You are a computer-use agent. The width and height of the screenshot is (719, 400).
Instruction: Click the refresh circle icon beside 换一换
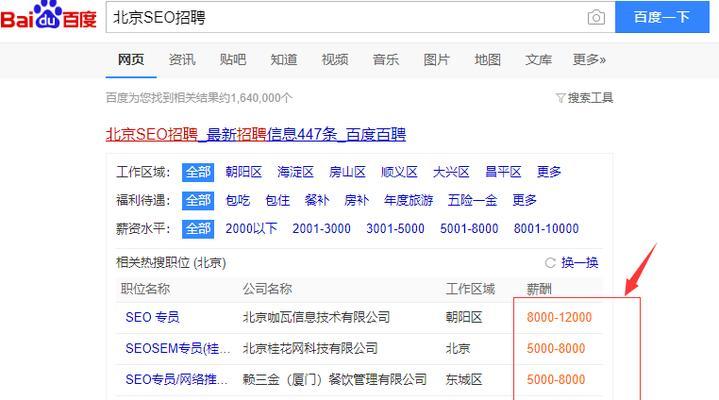click(x=550, y=263)
